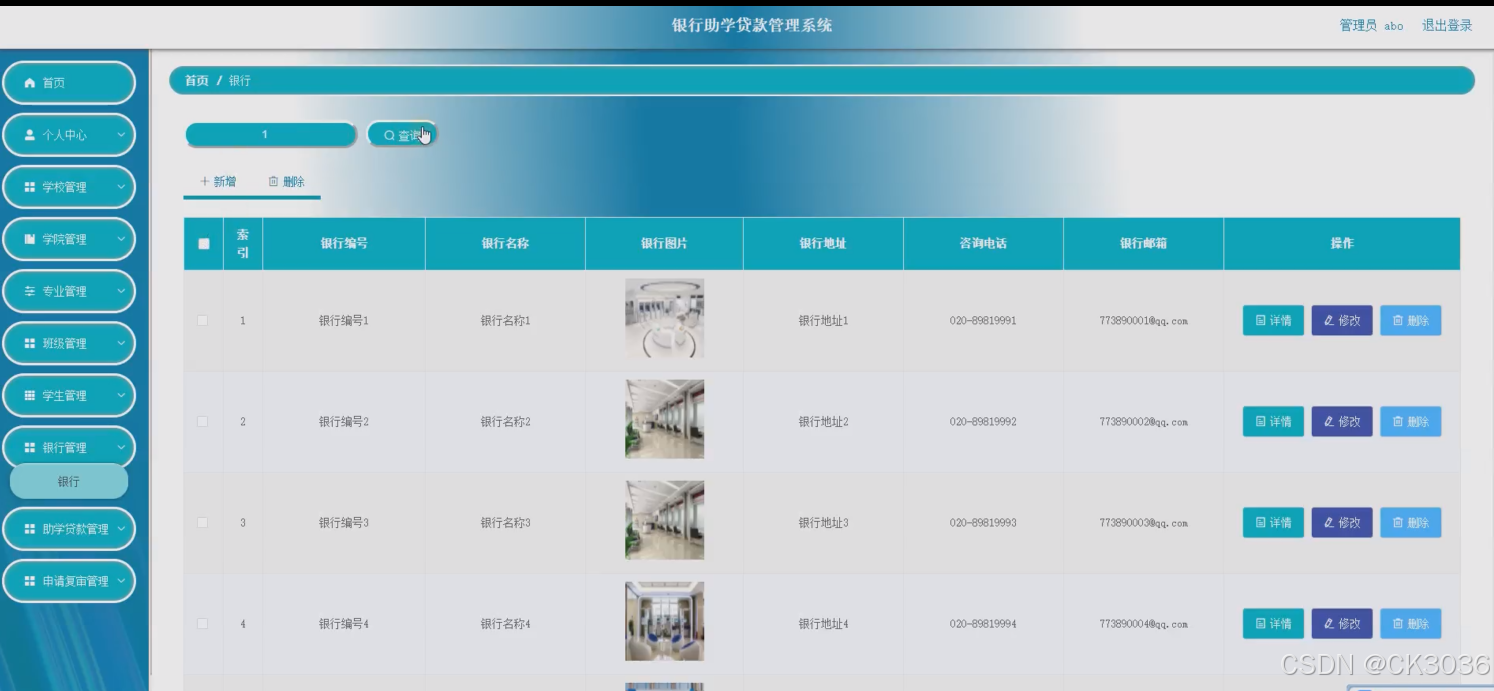
Task: Open 详情 details for 银行编号2
Action: [1273, 422]
